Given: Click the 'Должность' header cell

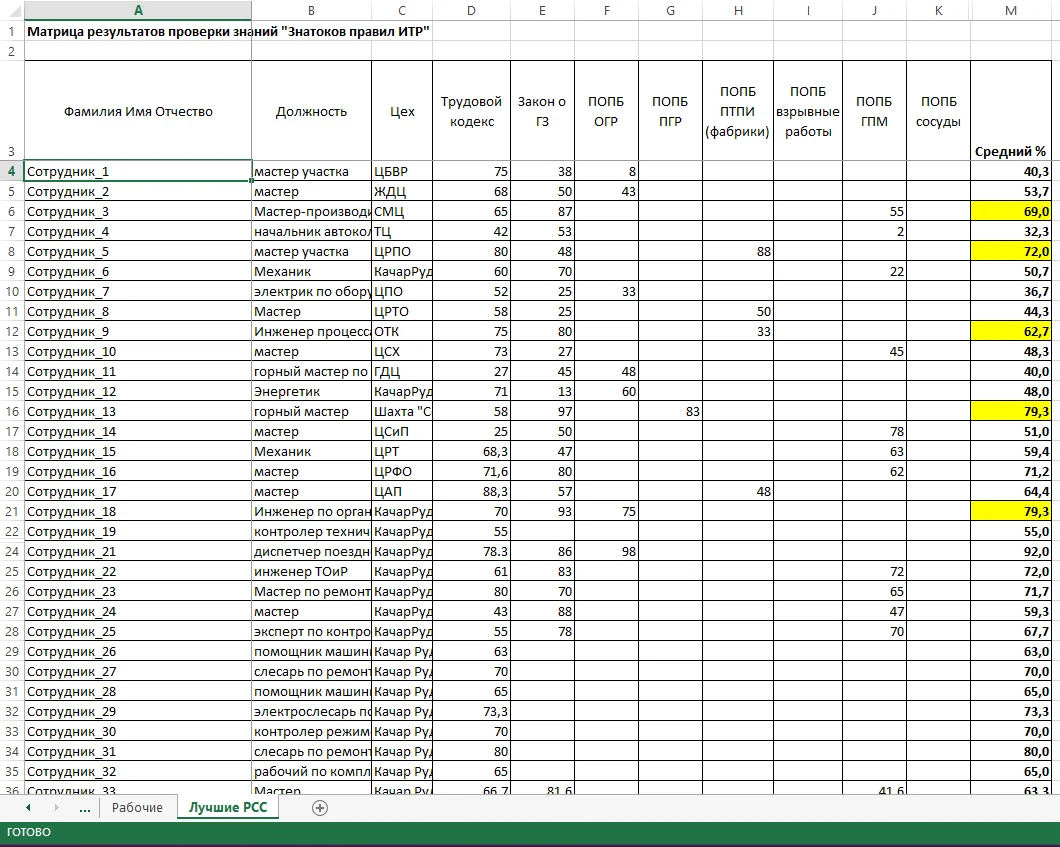Looking at the screenshot, I should coord(311,111).
